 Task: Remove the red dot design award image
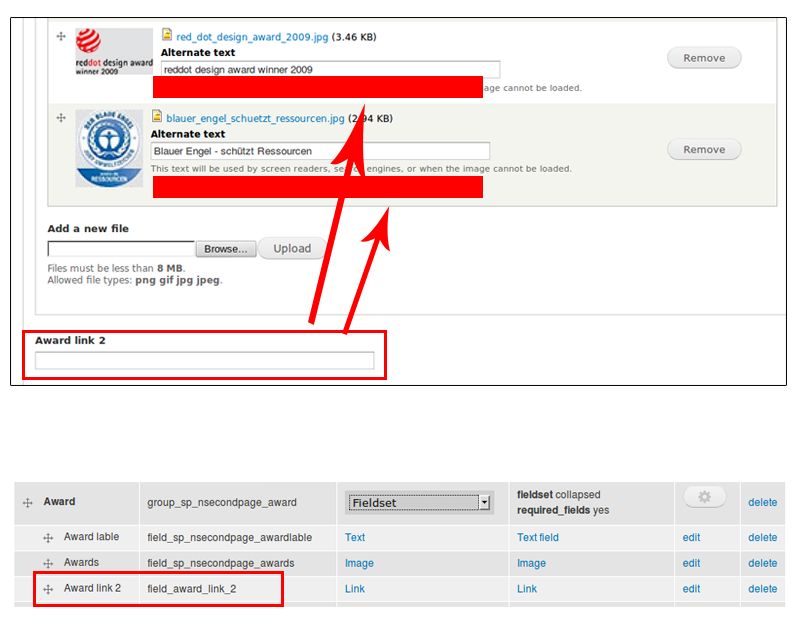coord(704,58)
